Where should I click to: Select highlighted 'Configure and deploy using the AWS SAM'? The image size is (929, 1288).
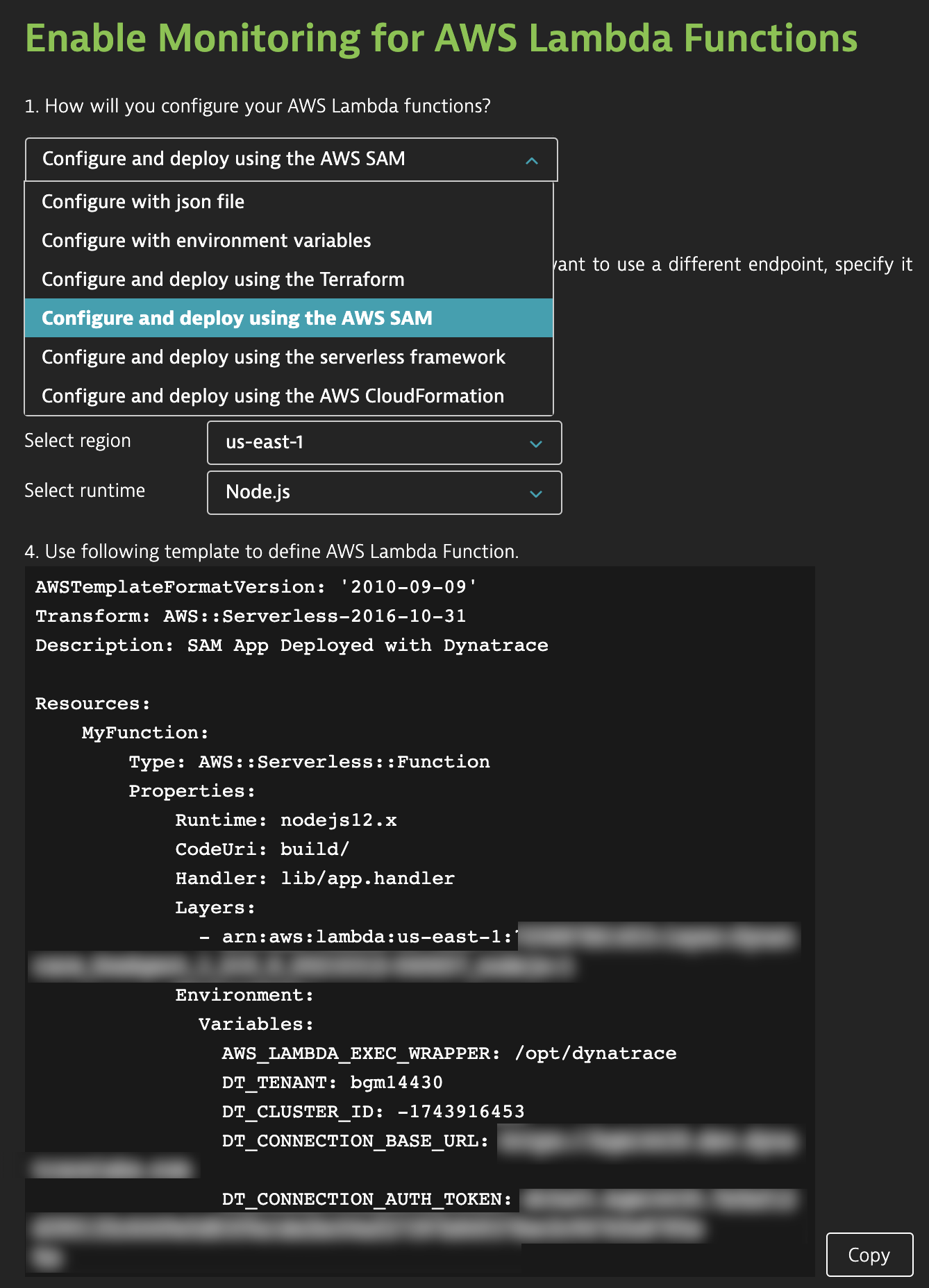(x=289, y=318)
